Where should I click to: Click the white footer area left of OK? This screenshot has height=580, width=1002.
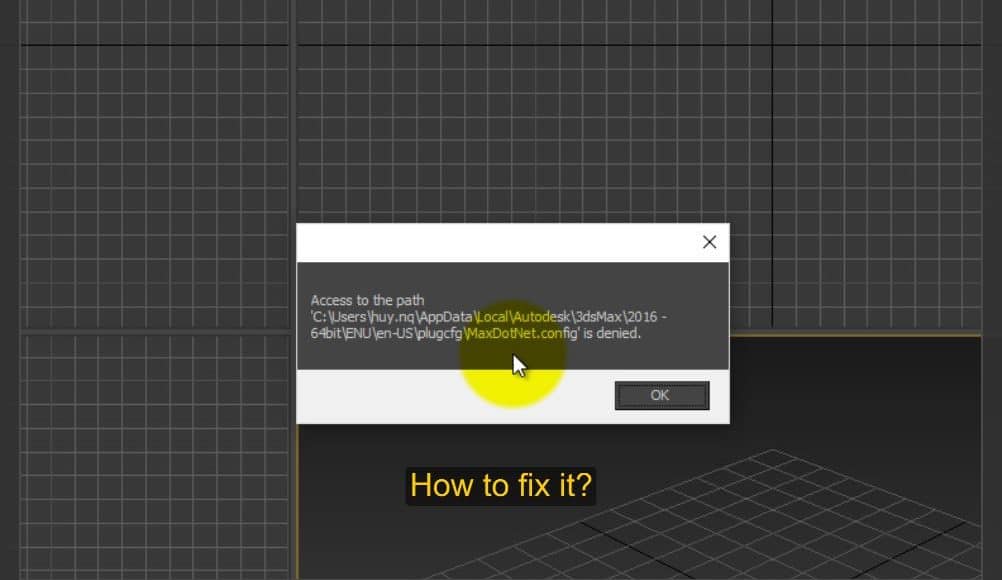450,396
